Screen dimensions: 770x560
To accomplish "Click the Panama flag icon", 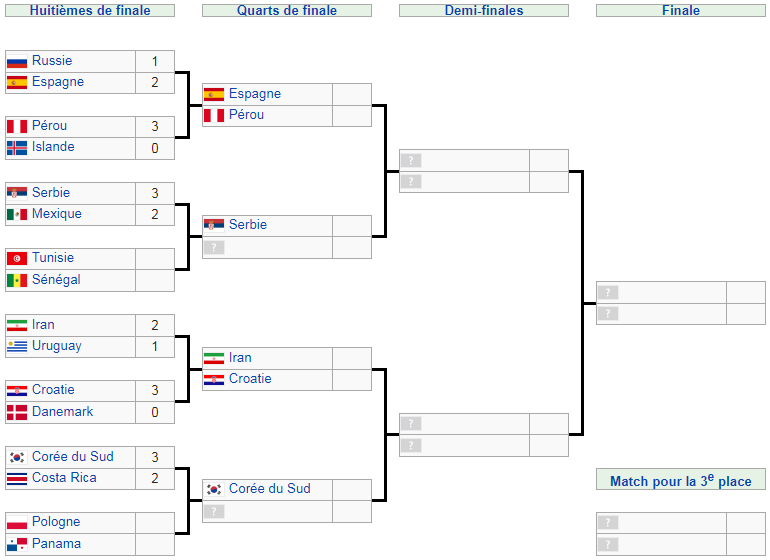I will [17, 544].
